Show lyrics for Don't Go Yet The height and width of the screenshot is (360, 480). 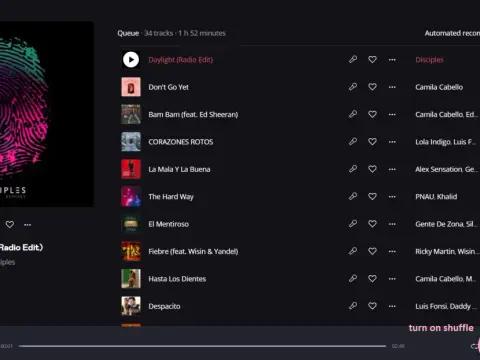[353, 87]
